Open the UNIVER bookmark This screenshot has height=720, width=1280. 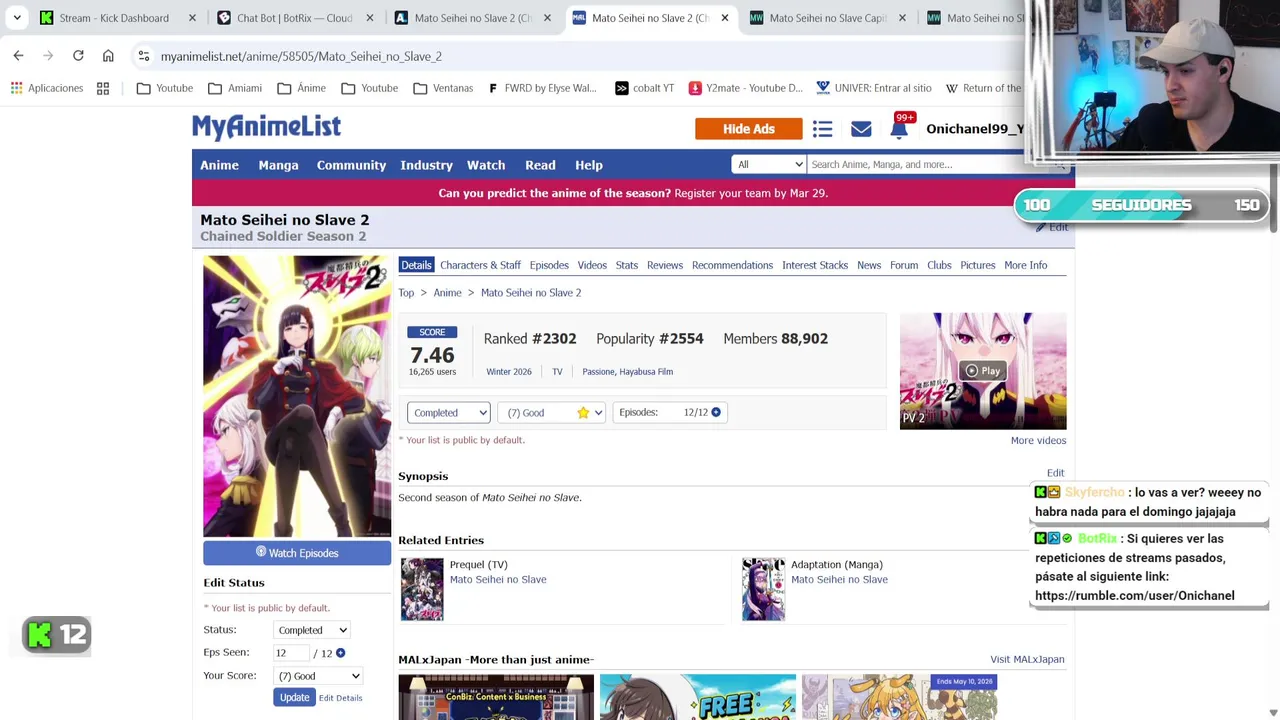tap(873, 88)
